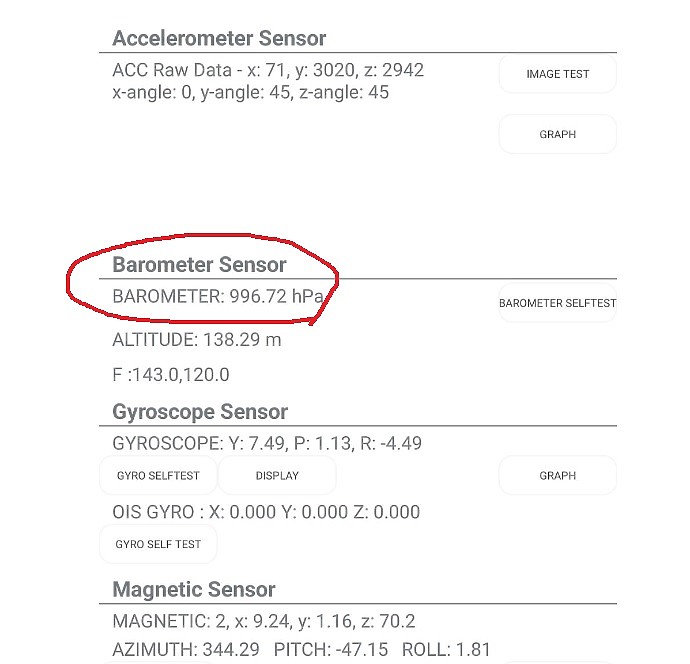
Task: Select the Magnetic Sensor heading
Action: coord(194,590)
